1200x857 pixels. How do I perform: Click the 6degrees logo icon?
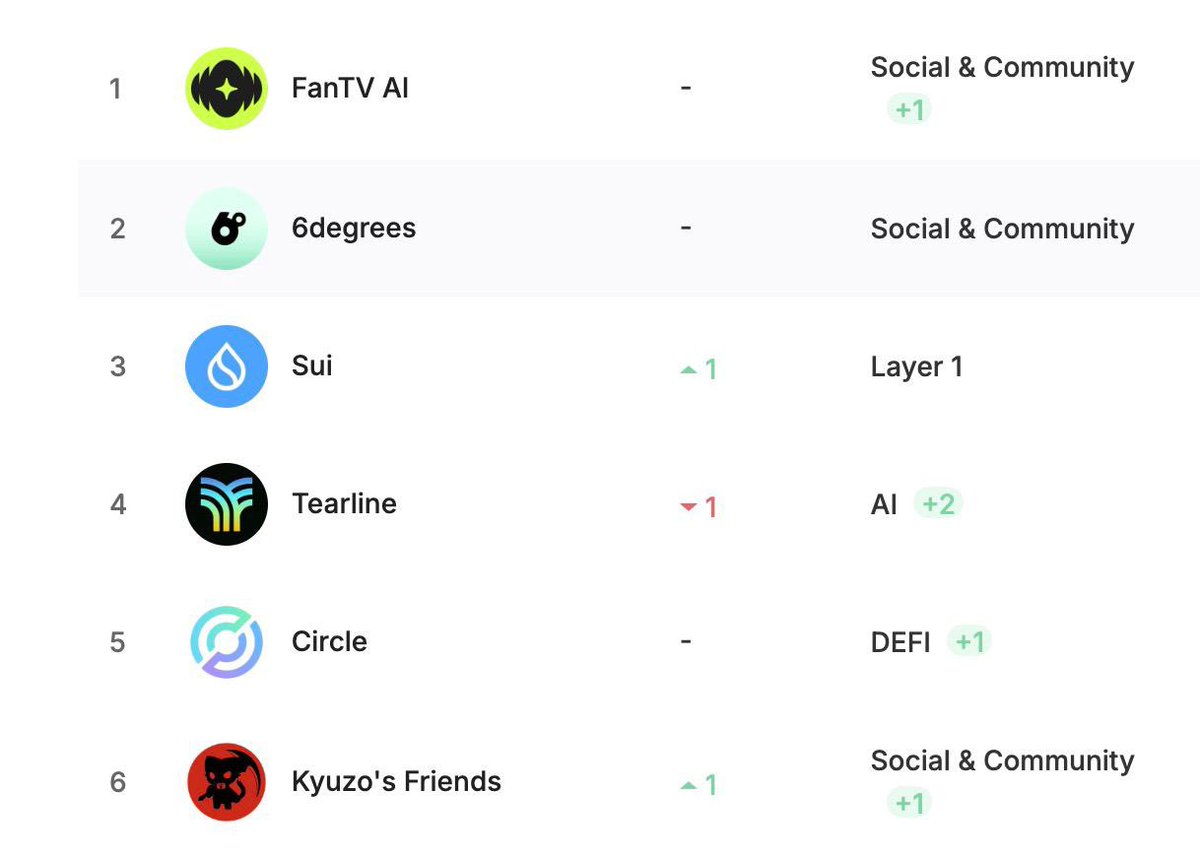tap(227, 229)
